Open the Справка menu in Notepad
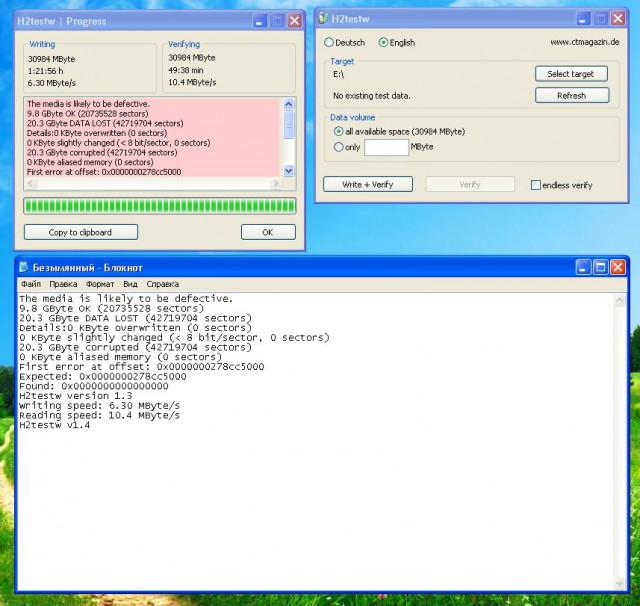The width and height of the screenshot is (640, 606). click(162, 284)
